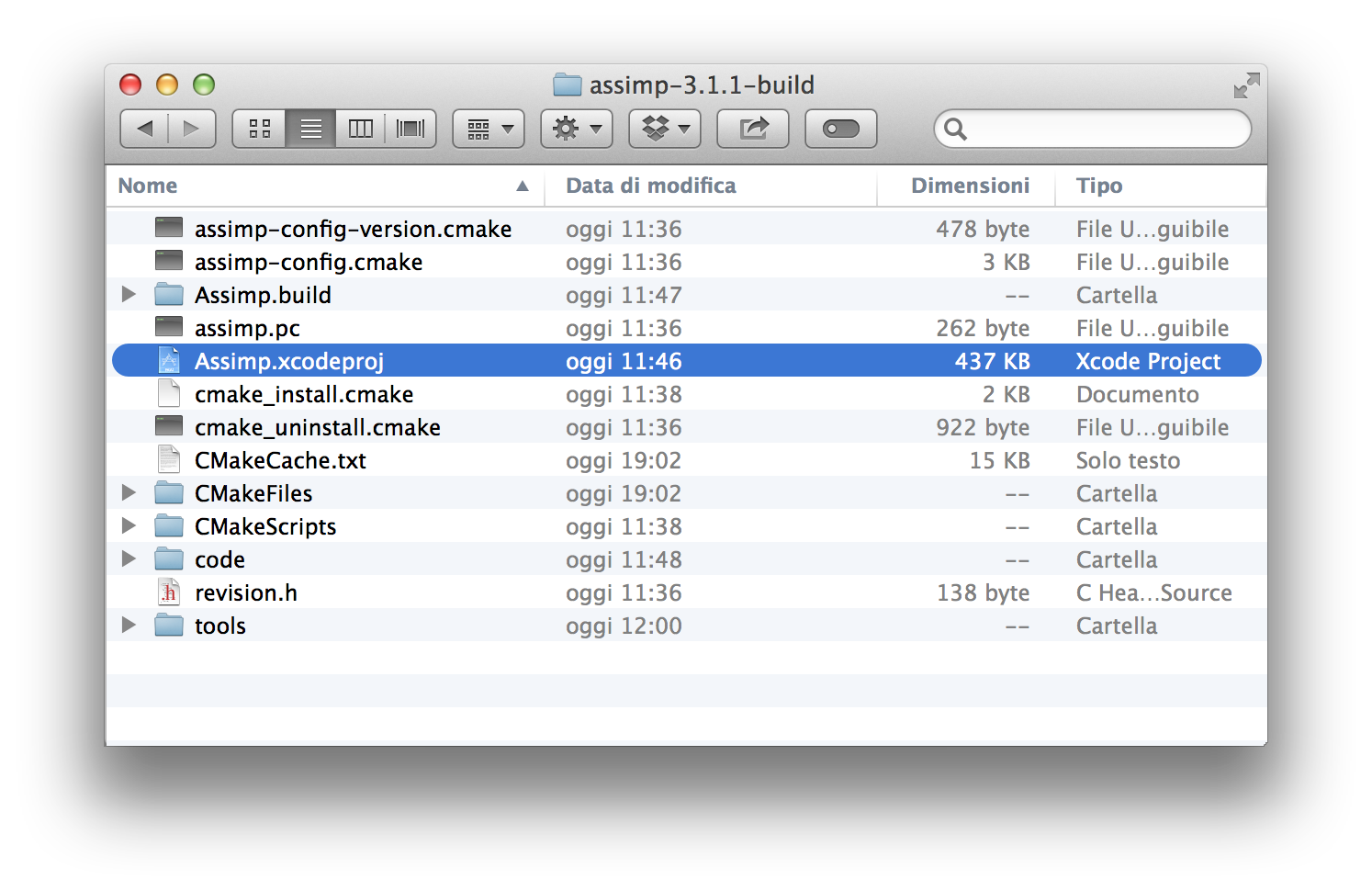Expand the CMakeFiles folder

(x=128, y=493)
